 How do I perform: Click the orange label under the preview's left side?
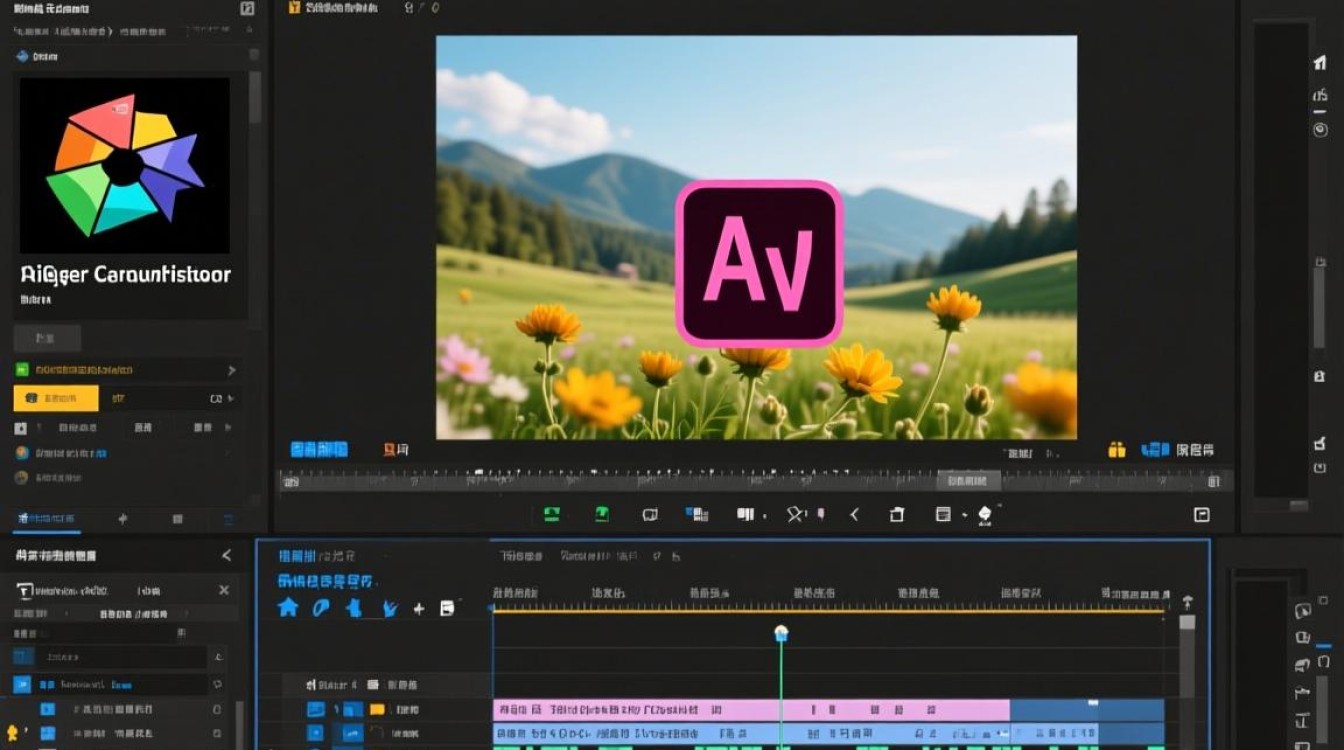pyautogui.click(x=396, y=450)
